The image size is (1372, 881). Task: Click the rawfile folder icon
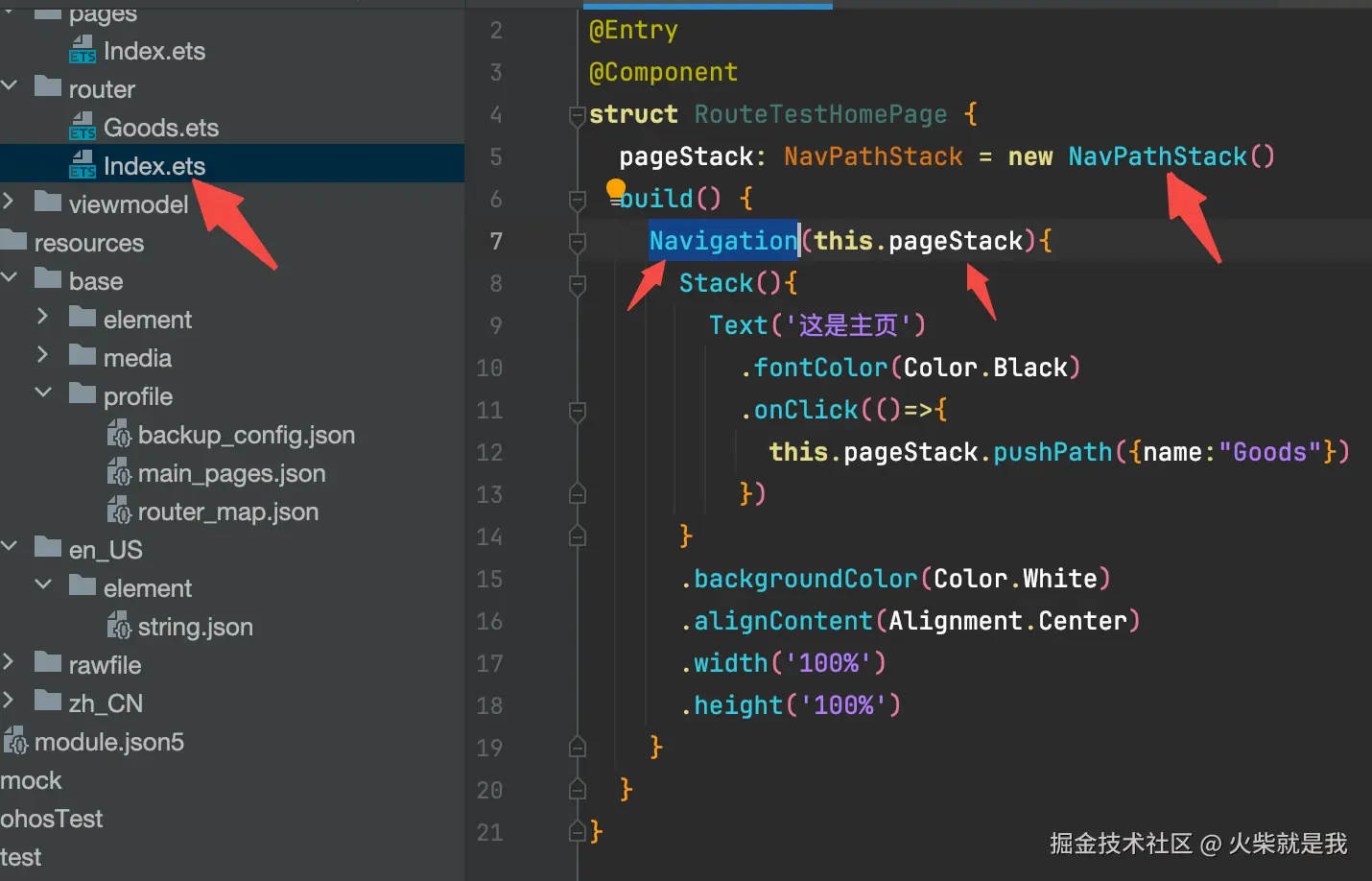[x=48, y=662]
